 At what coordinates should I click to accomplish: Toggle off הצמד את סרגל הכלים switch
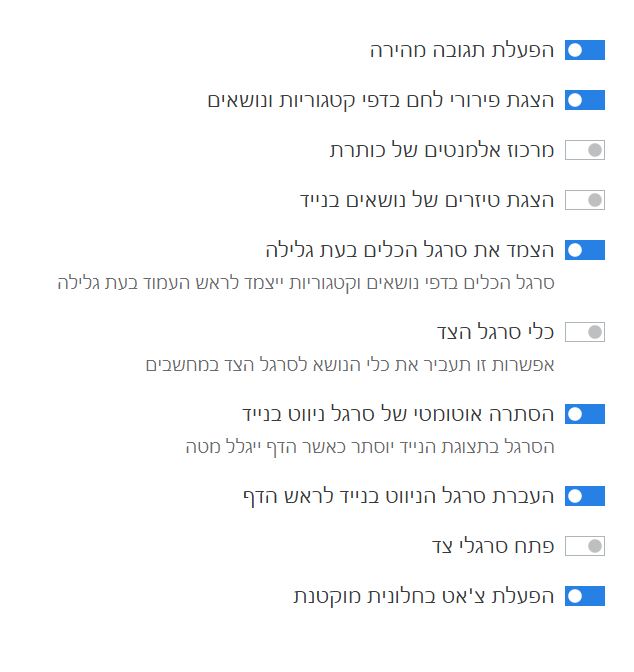tap(585, 250)
